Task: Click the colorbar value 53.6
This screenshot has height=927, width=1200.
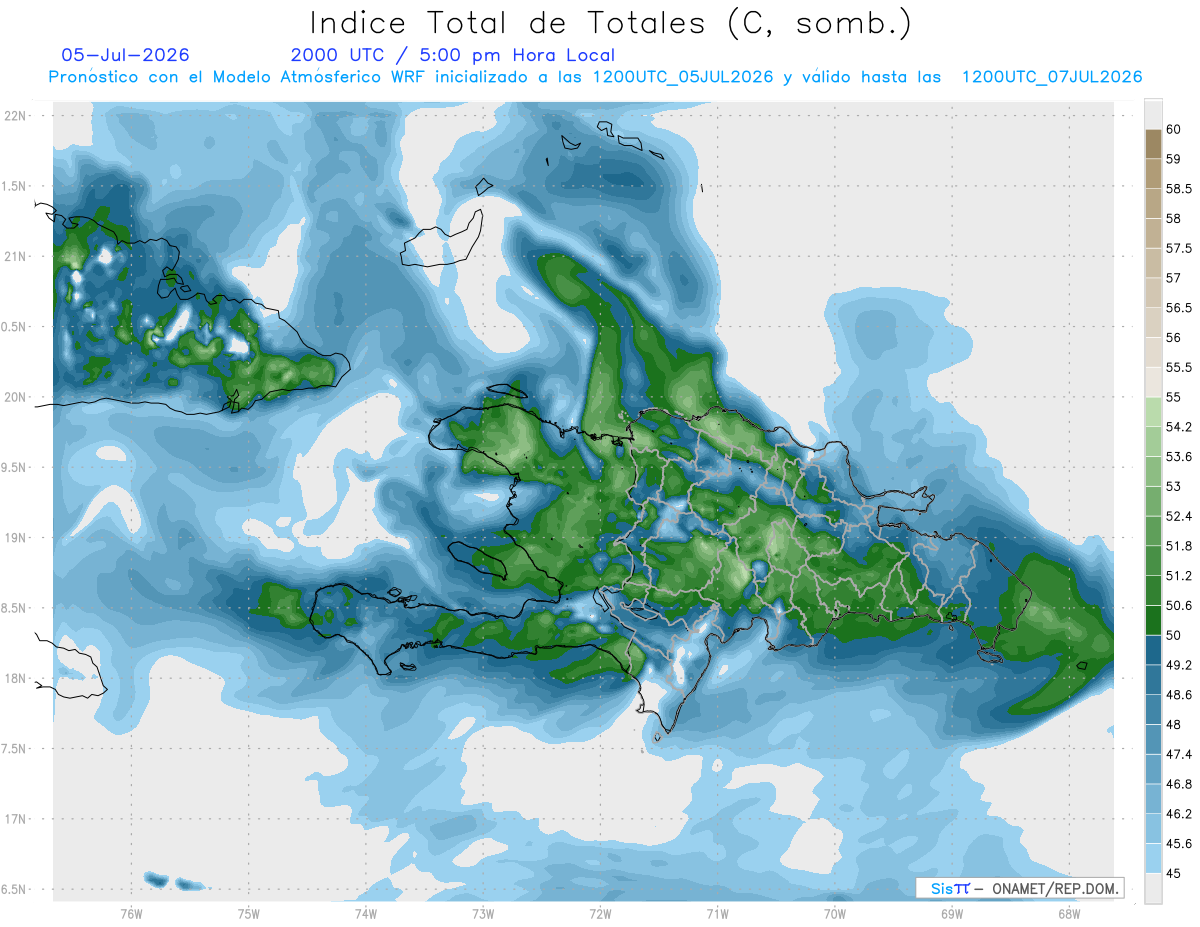Action: coord(1178,457)
